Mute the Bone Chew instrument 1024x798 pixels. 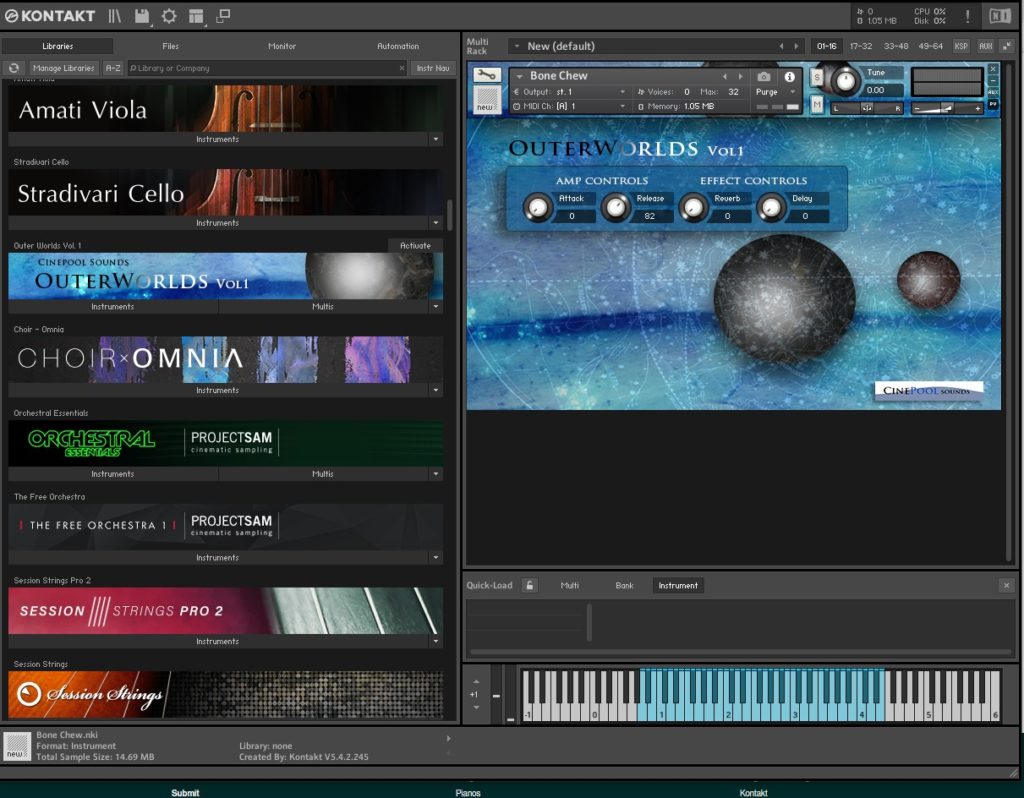pyautogui.click(x=817, y=105)
